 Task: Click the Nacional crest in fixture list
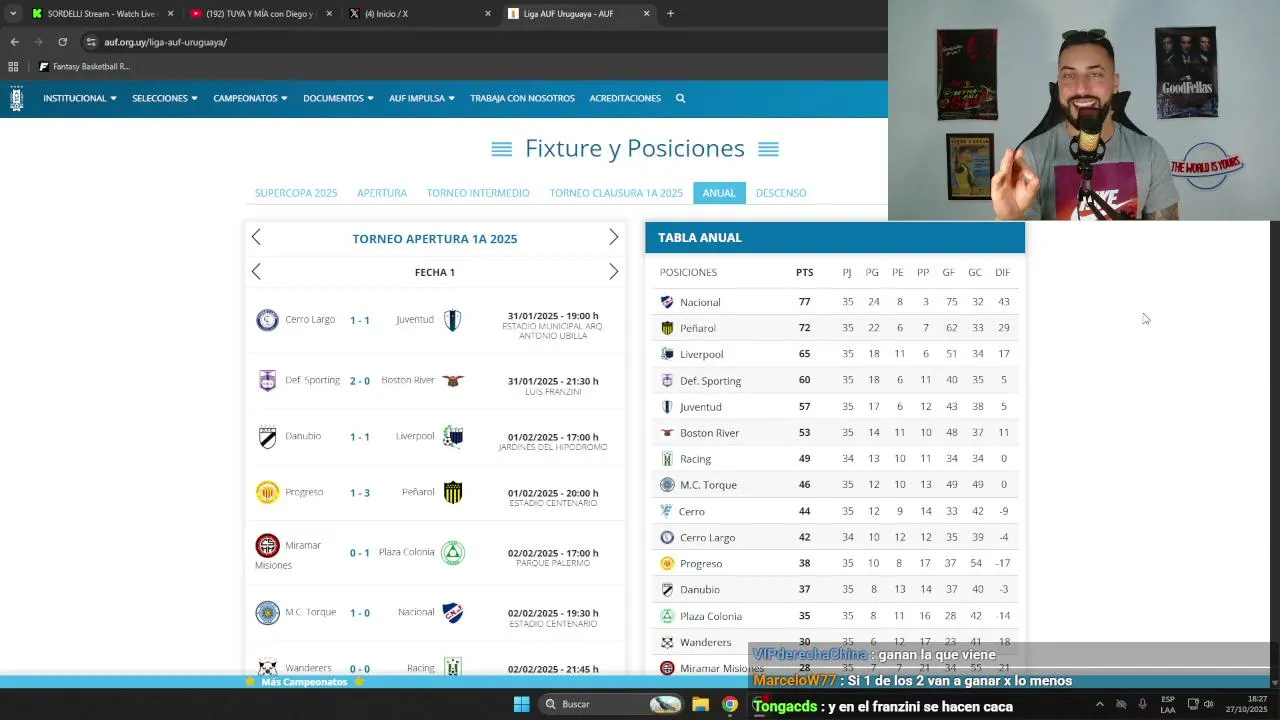click(x=453, y=613)
